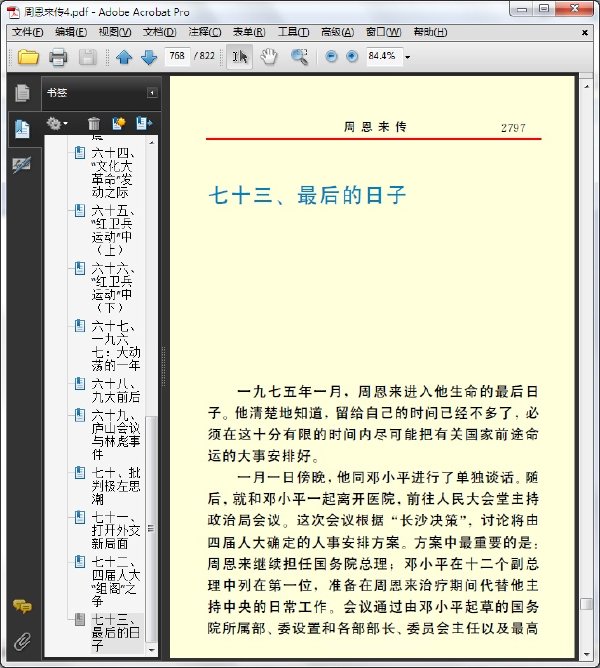Open the 高级(A) menu
Image resolution: width=600 pixels, height=668 pixels.
coord(338,32)
